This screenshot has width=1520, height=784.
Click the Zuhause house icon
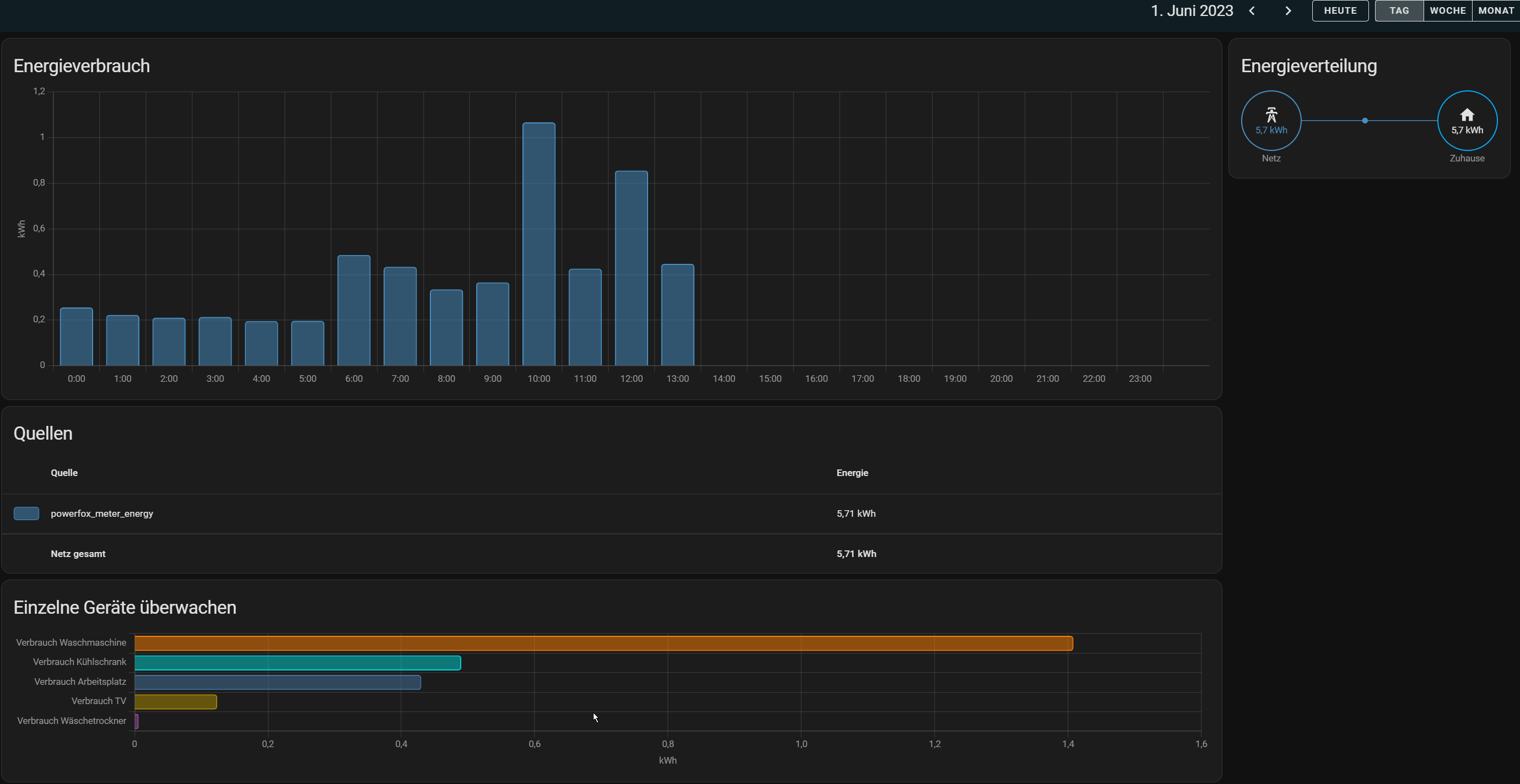(1467, 115)
